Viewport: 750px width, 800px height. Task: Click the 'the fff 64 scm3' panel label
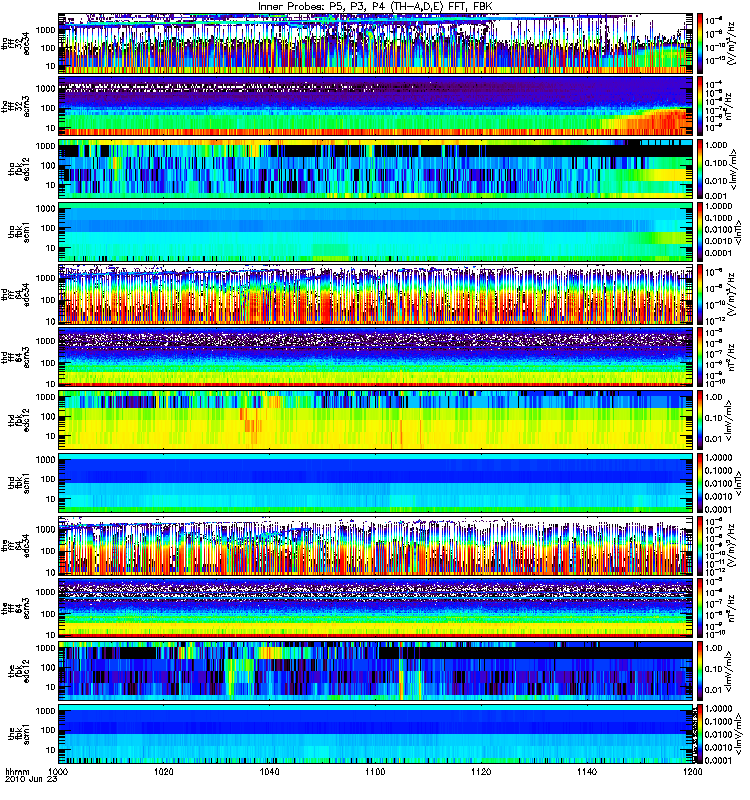click(15, 608)
